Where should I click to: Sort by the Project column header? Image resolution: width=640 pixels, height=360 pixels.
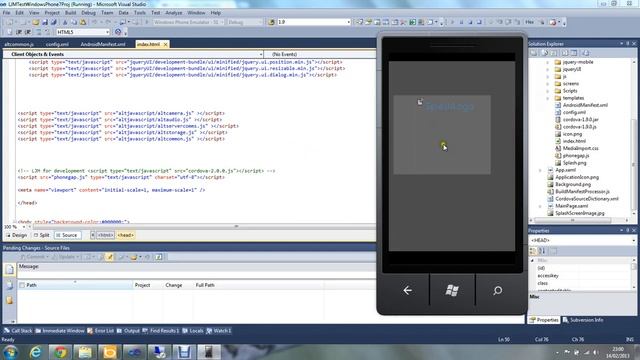pyautogui.click(x=142, y=285)
